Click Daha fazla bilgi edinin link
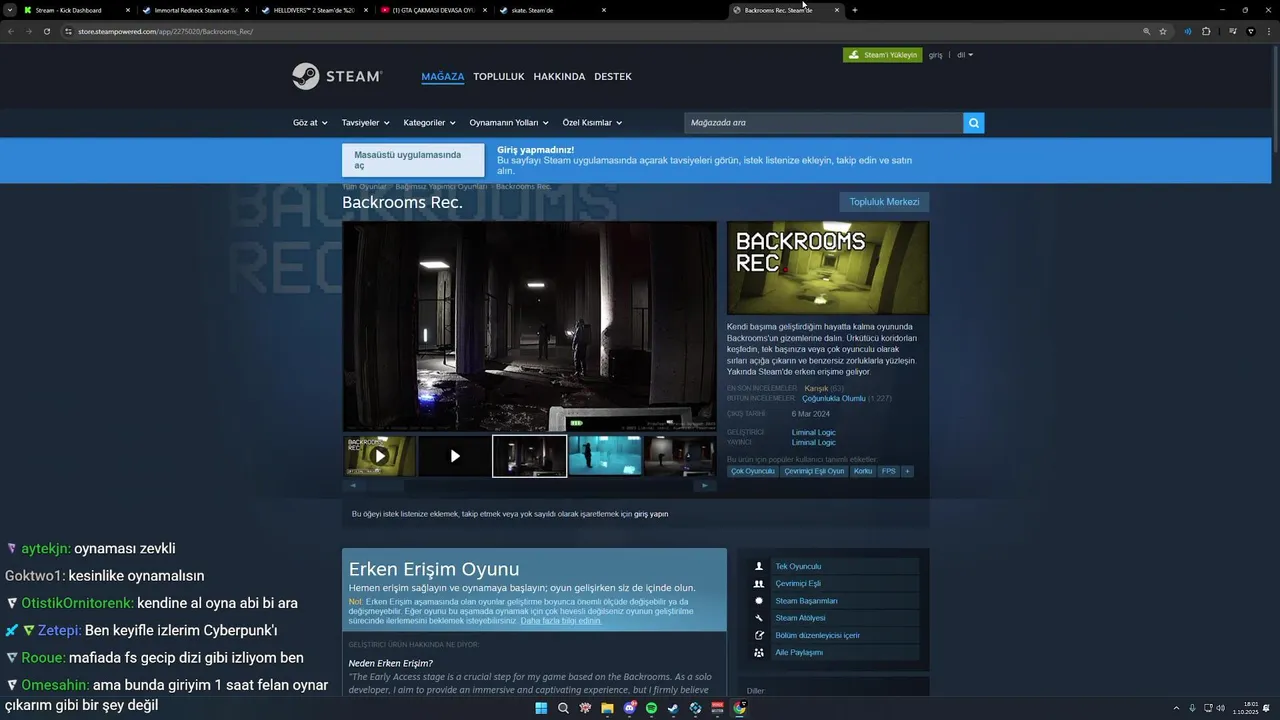The width and height of the screenshot is (1280, 720). click(x=561, y=621)
